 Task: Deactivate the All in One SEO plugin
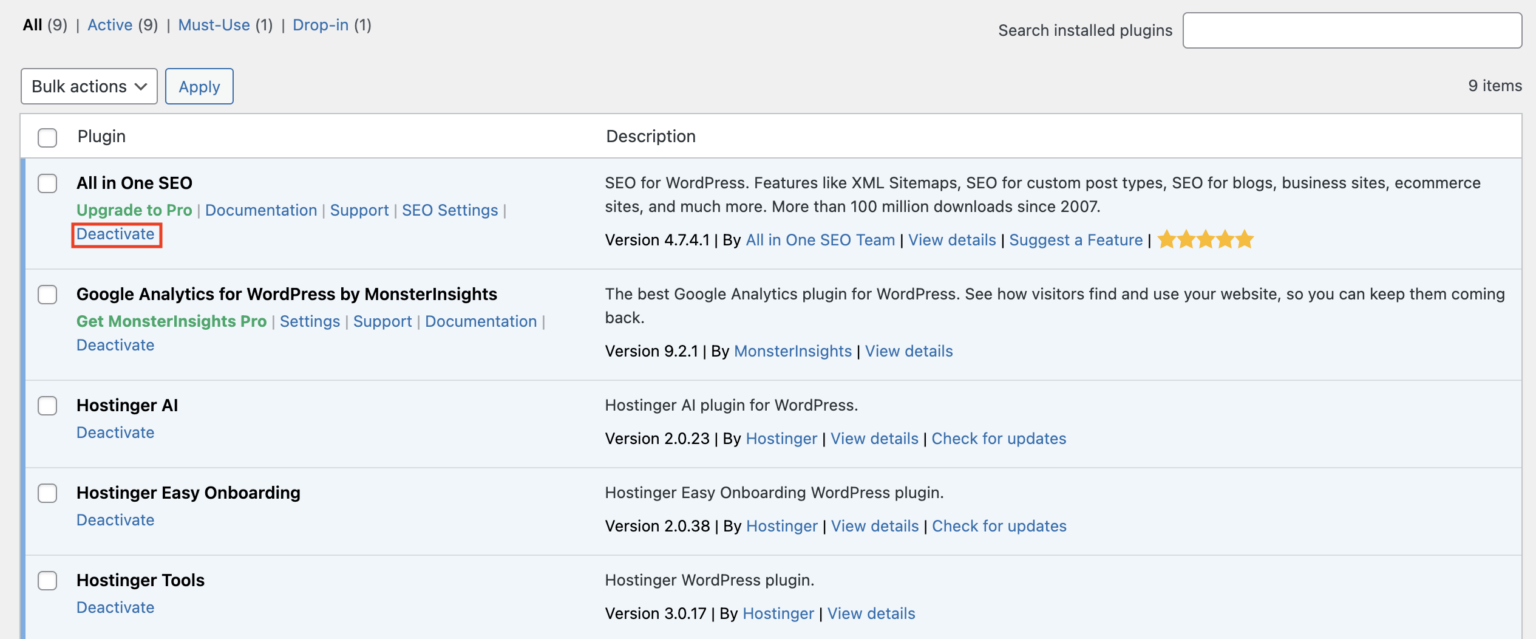[x=116, y=233]
